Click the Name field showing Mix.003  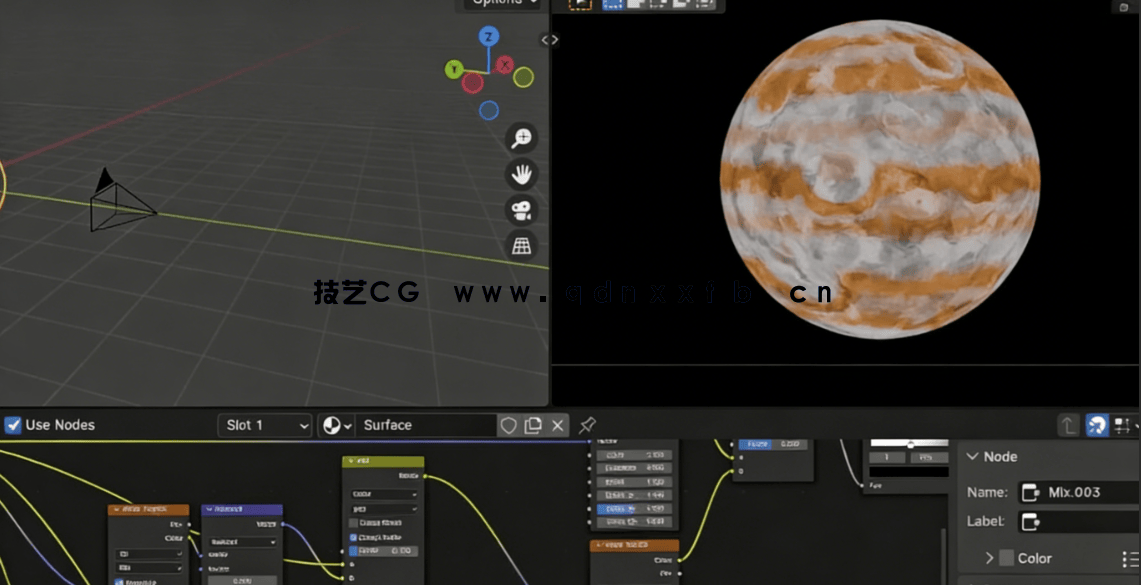click(1078, 492)
